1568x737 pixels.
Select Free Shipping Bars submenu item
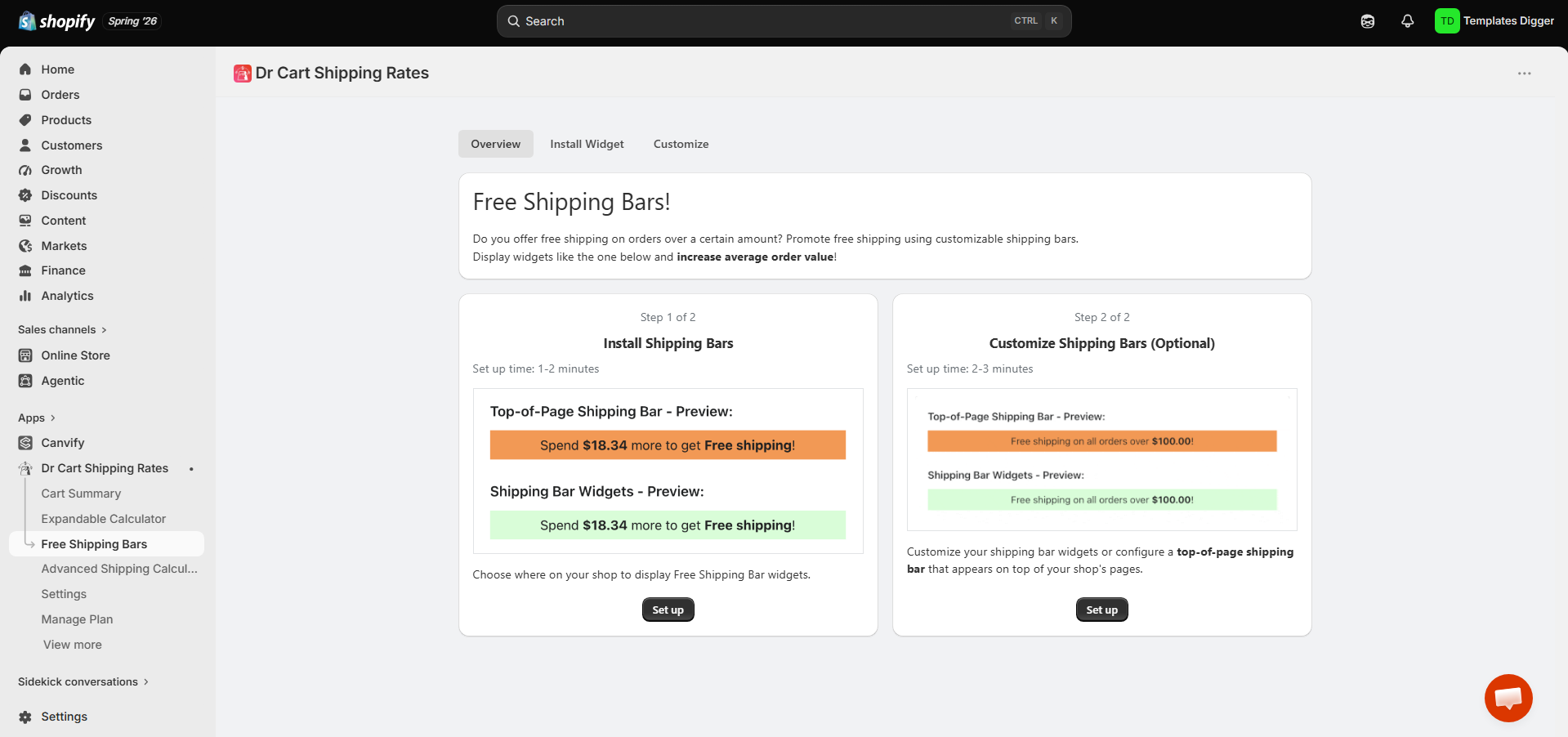click(x=106, y=544)
